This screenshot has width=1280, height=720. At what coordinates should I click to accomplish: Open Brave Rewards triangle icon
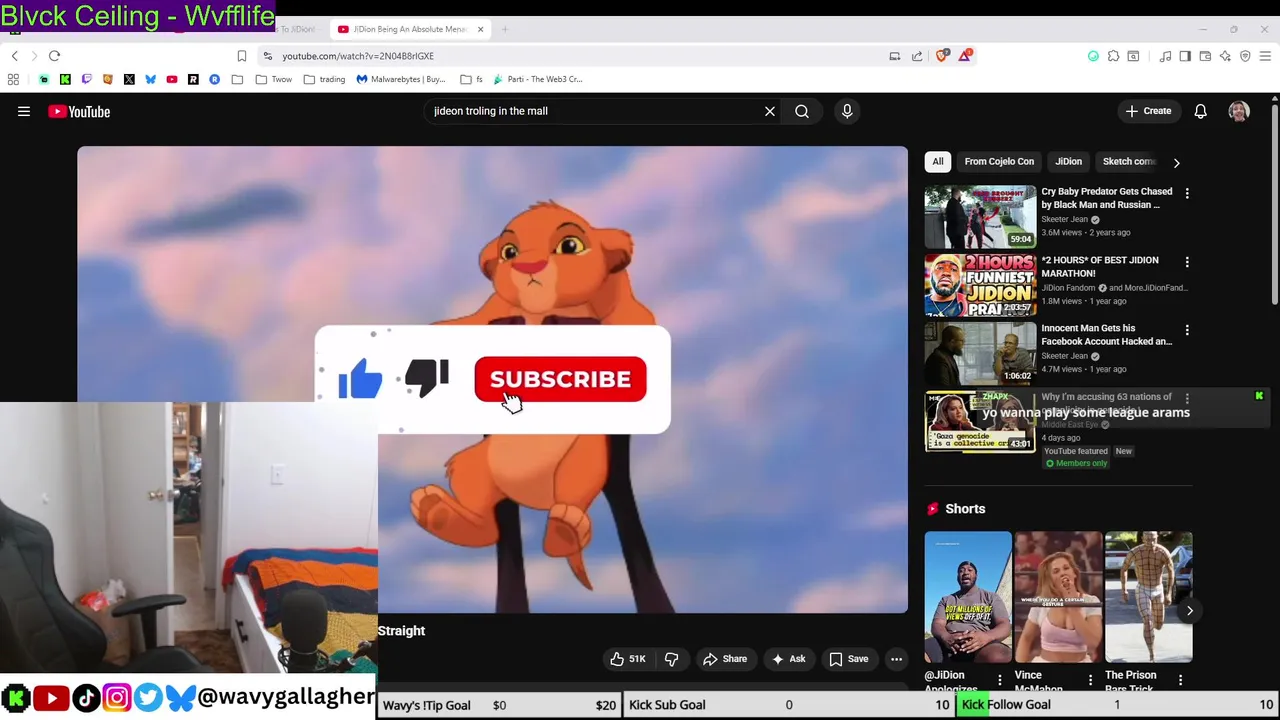click(x=964, y=56)
